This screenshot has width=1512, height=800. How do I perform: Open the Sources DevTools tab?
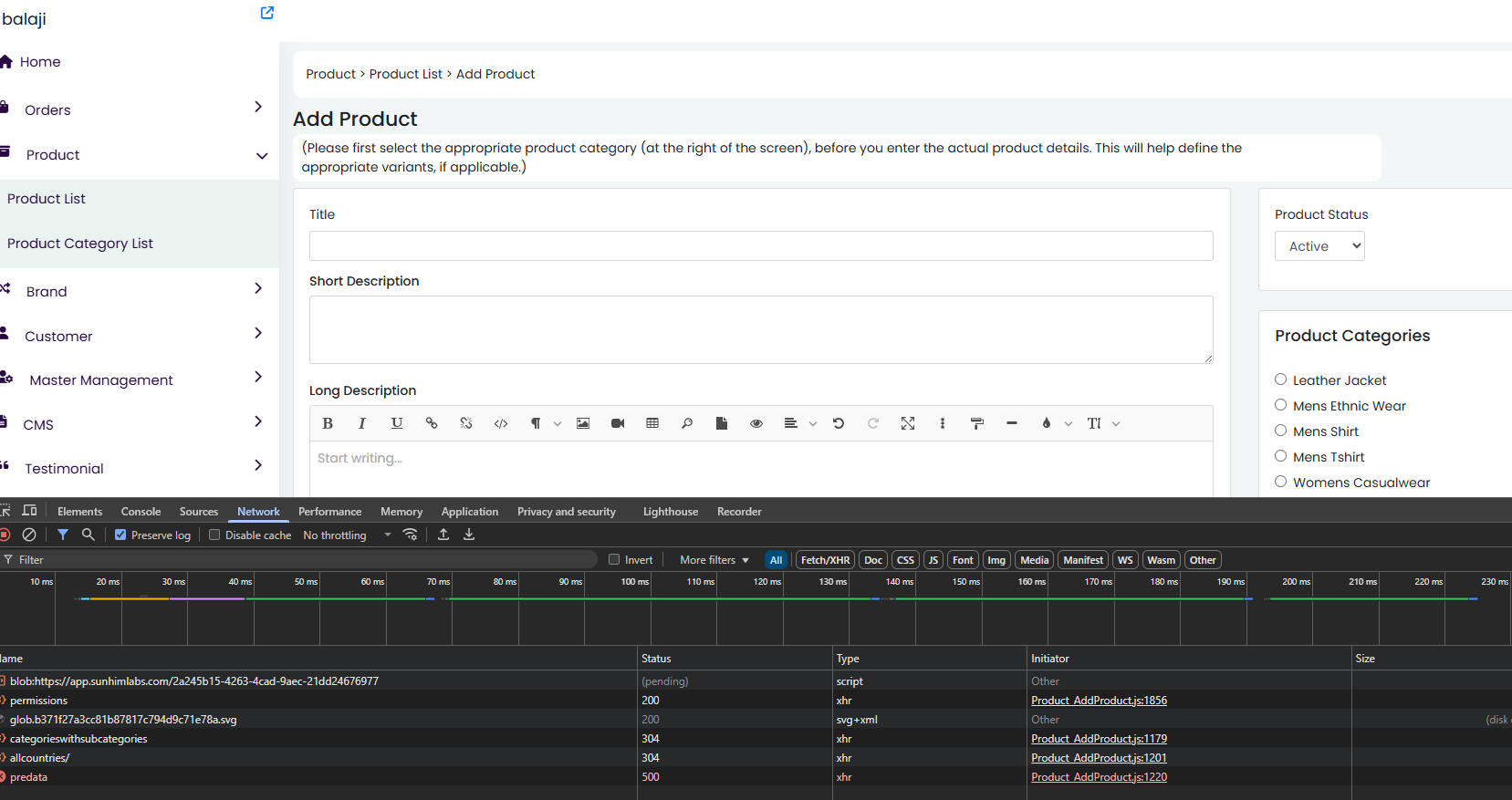[199, 512]
